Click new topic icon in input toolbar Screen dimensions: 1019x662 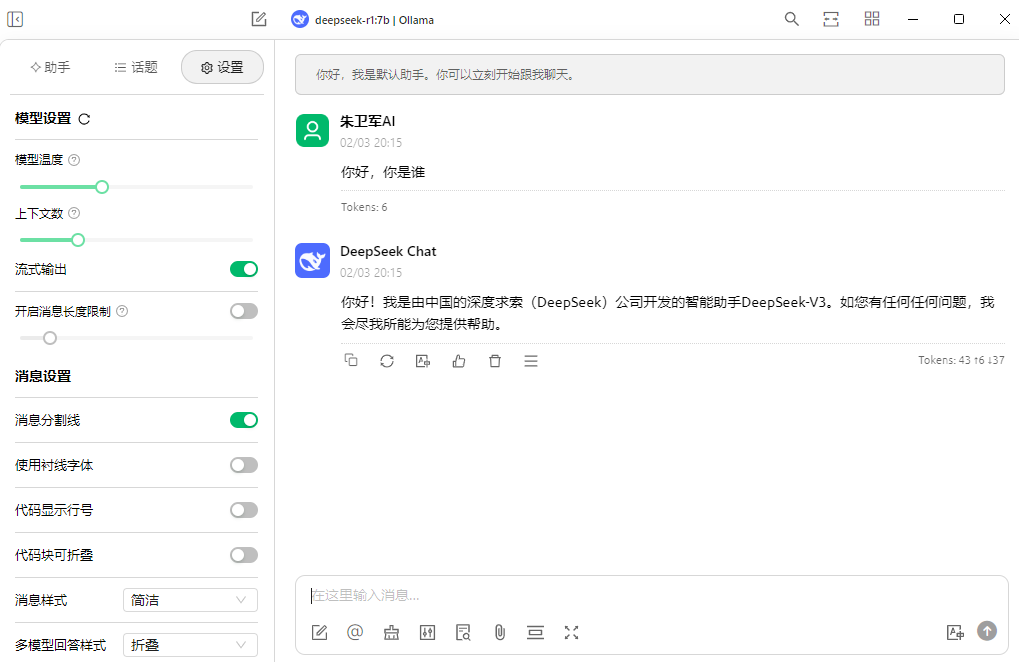click(x=319, y=632)
